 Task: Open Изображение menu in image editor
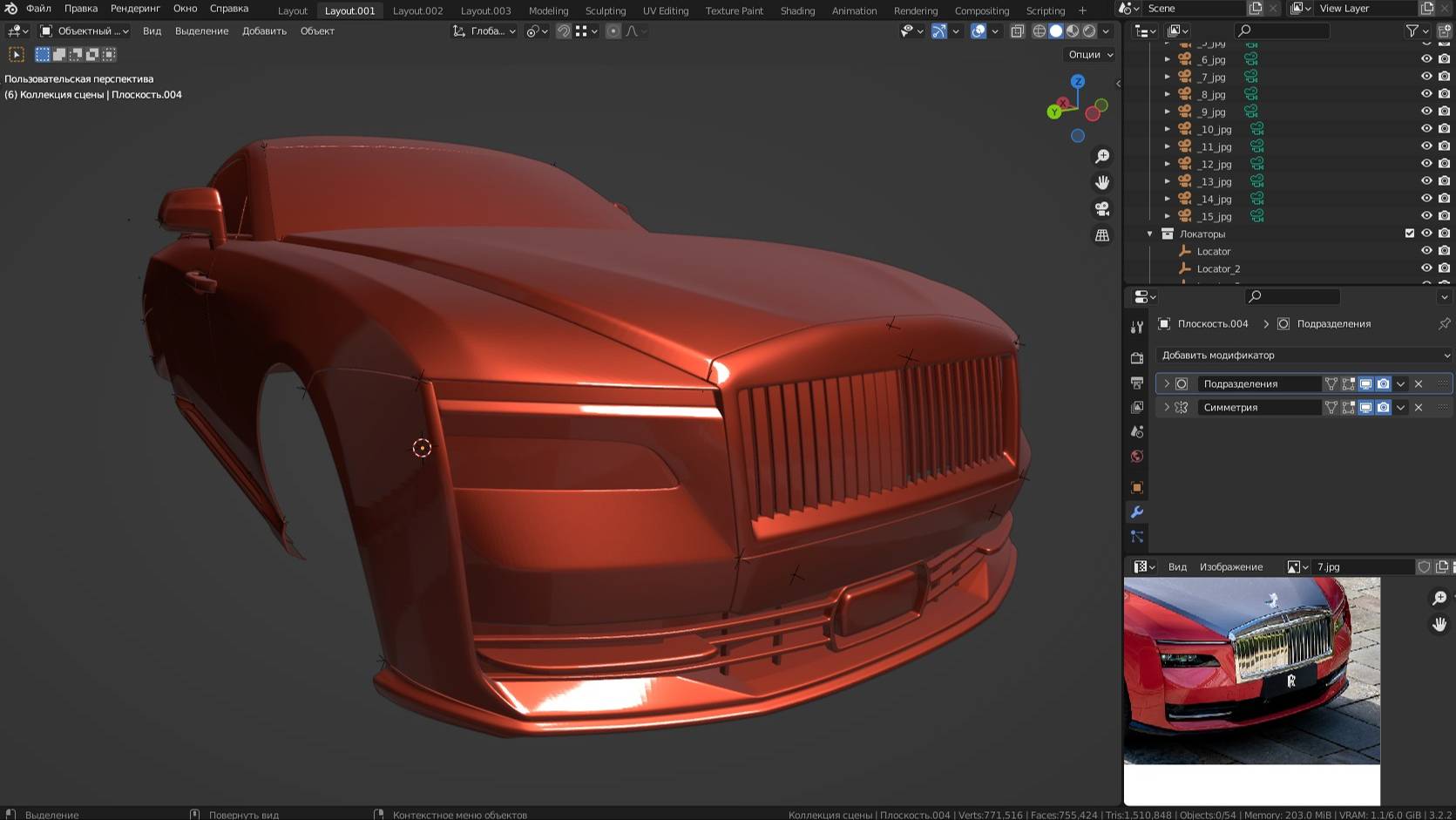click(x=1231, y=566)
